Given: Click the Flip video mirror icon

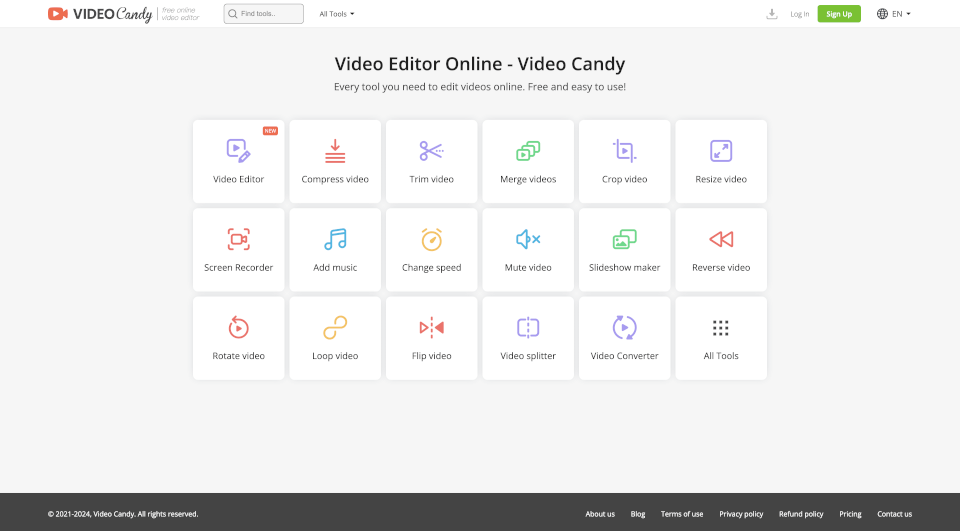Looking at the screenshot, I should pyautogui.click(x=431, y=327).
